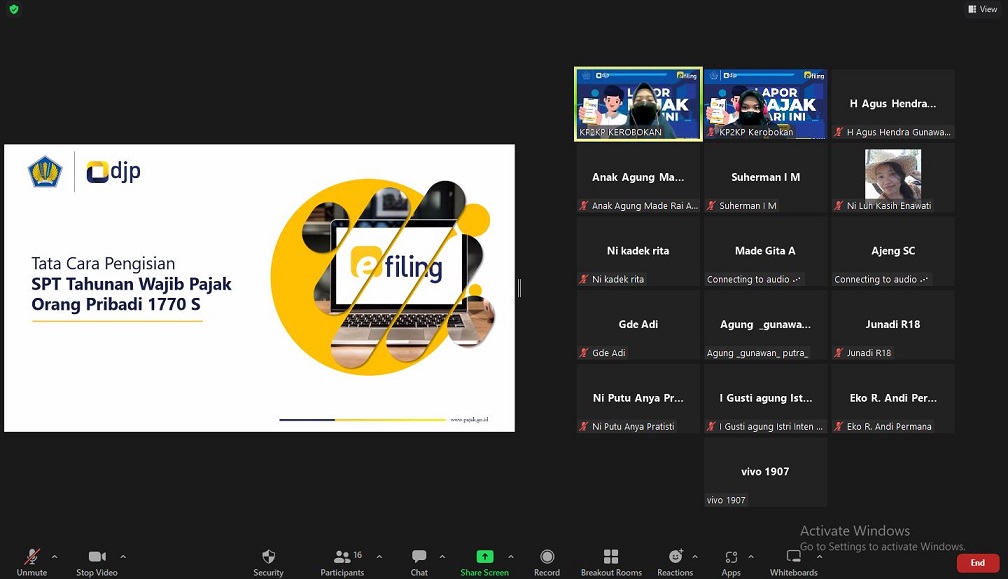The image size is (1008, 579).
Task: Select the Junadi R18 tile
Action: (893, 325)
